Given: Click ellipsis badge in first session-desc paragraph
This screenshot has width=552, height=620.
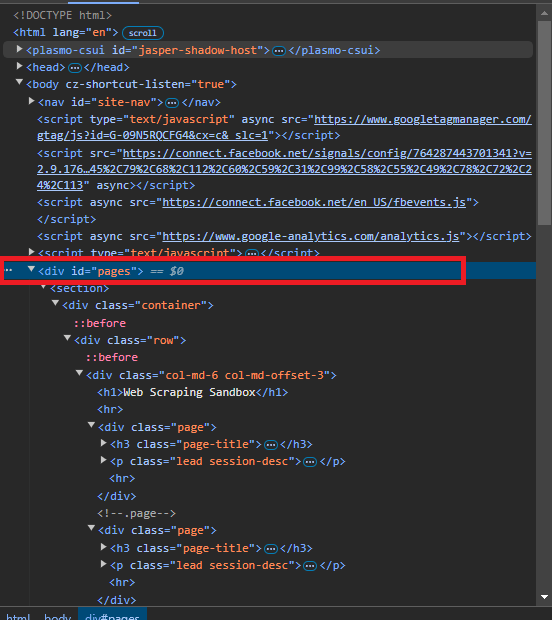Looking at the screenshot, I should (x=310, y=462).
